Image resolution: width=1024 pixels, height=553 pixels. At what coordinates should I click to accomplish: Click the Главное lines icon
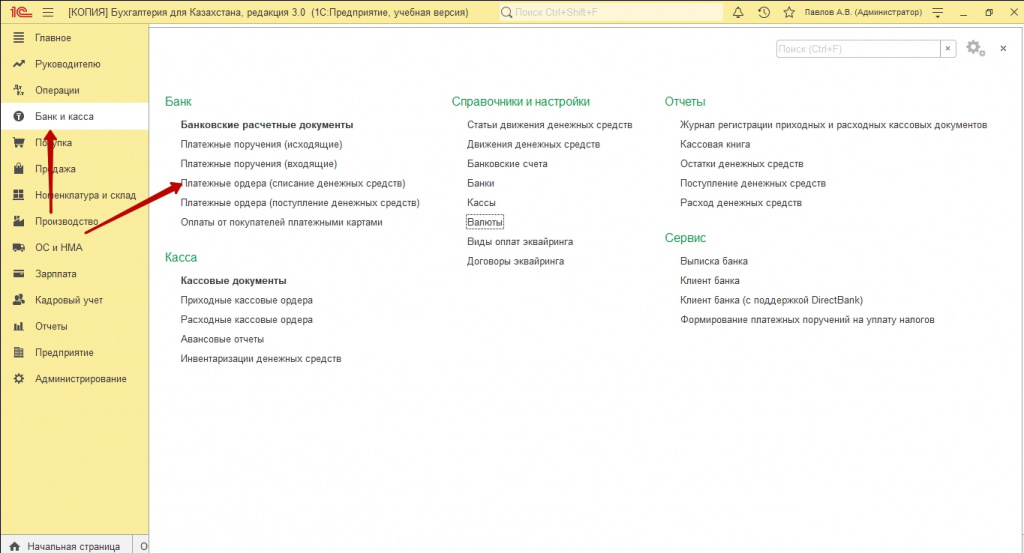(x=19, y=38)
